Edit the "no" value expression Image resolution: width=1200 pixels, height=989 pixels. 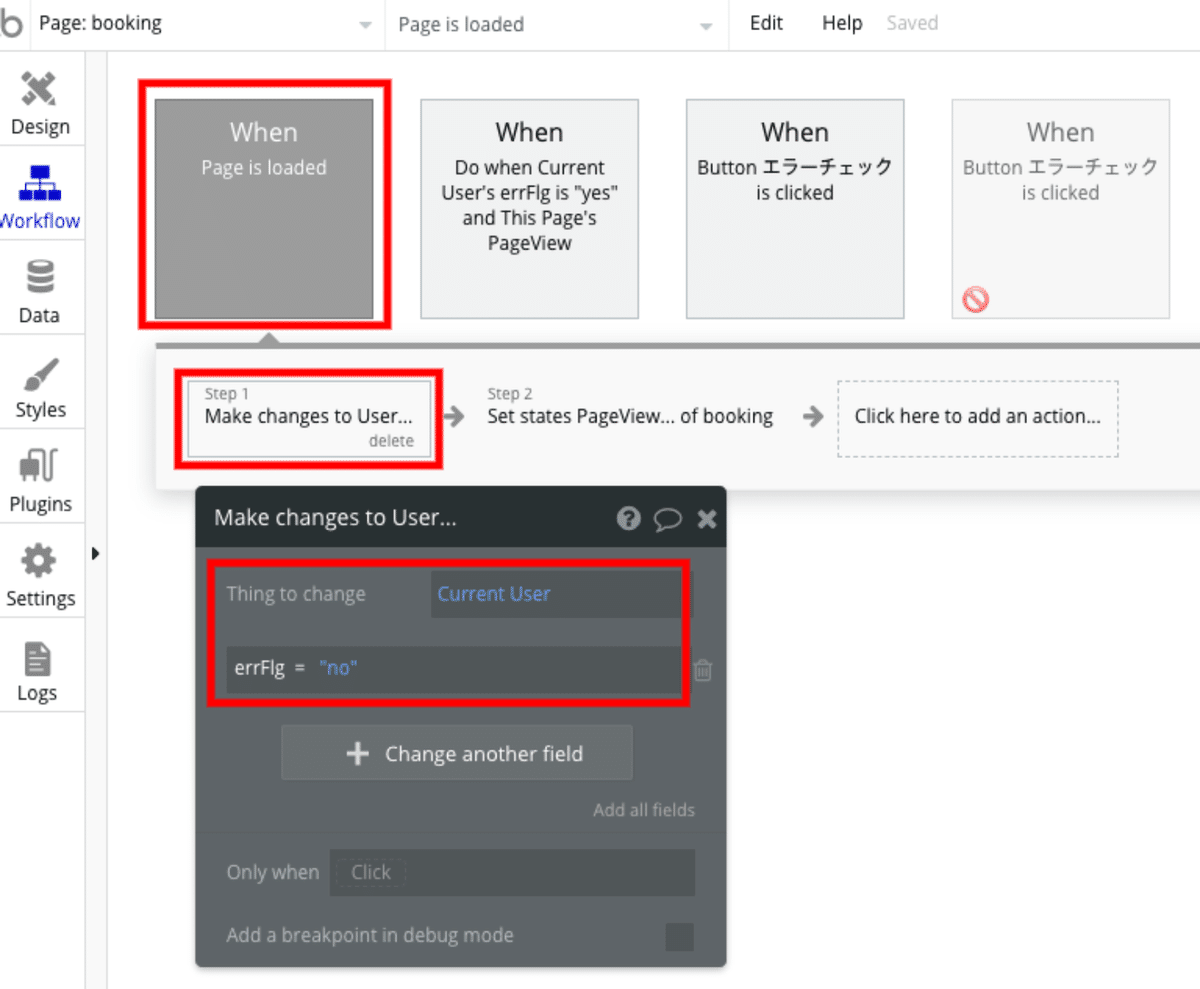[x=338, y=668]
